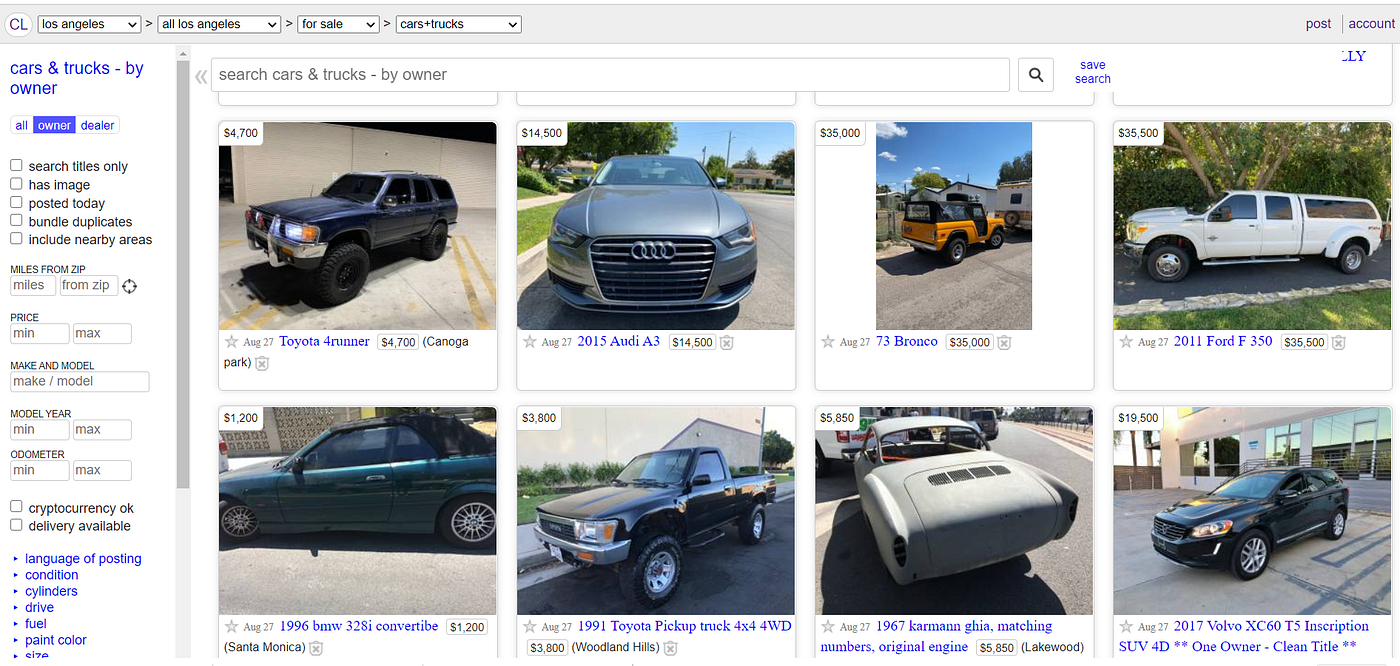This screenshot has height=666, width=1400.
Task: Expand the fuel filter
Action: coord(36,624)
